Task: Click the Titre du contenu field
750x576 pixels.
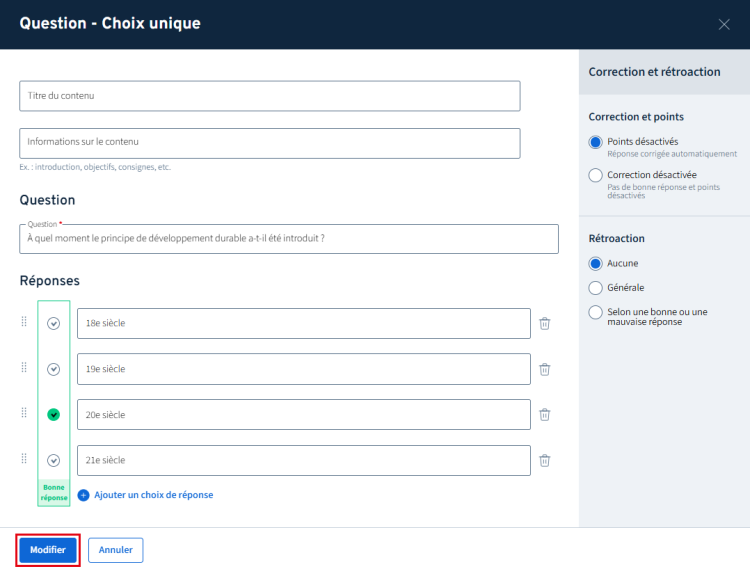Action: [x=269, y=96]
